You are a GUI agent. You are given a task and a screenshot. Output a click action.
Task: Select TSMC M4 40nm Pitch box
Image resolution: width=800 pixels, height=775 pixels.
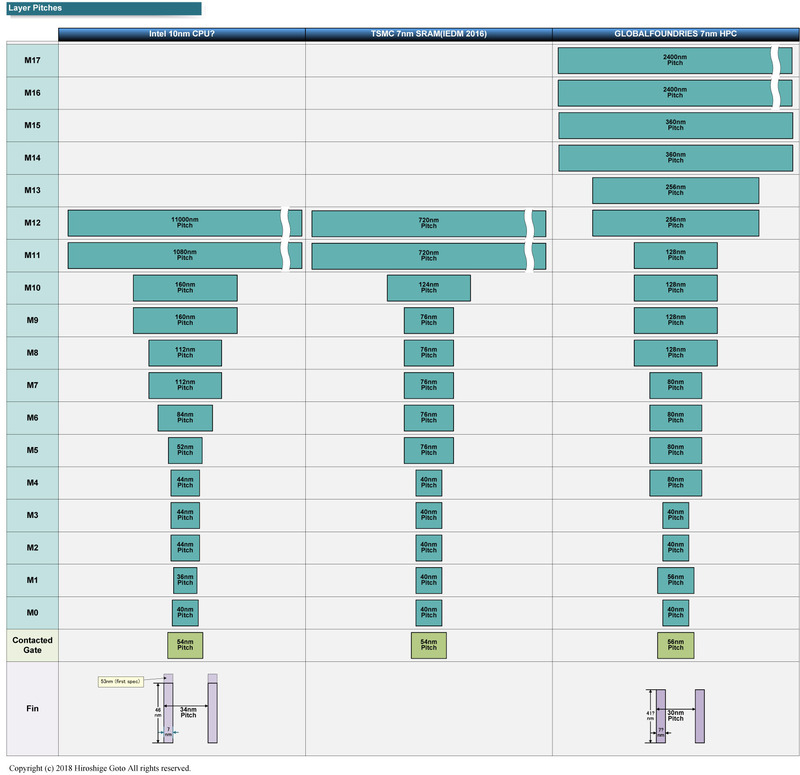tap(429, 483)
